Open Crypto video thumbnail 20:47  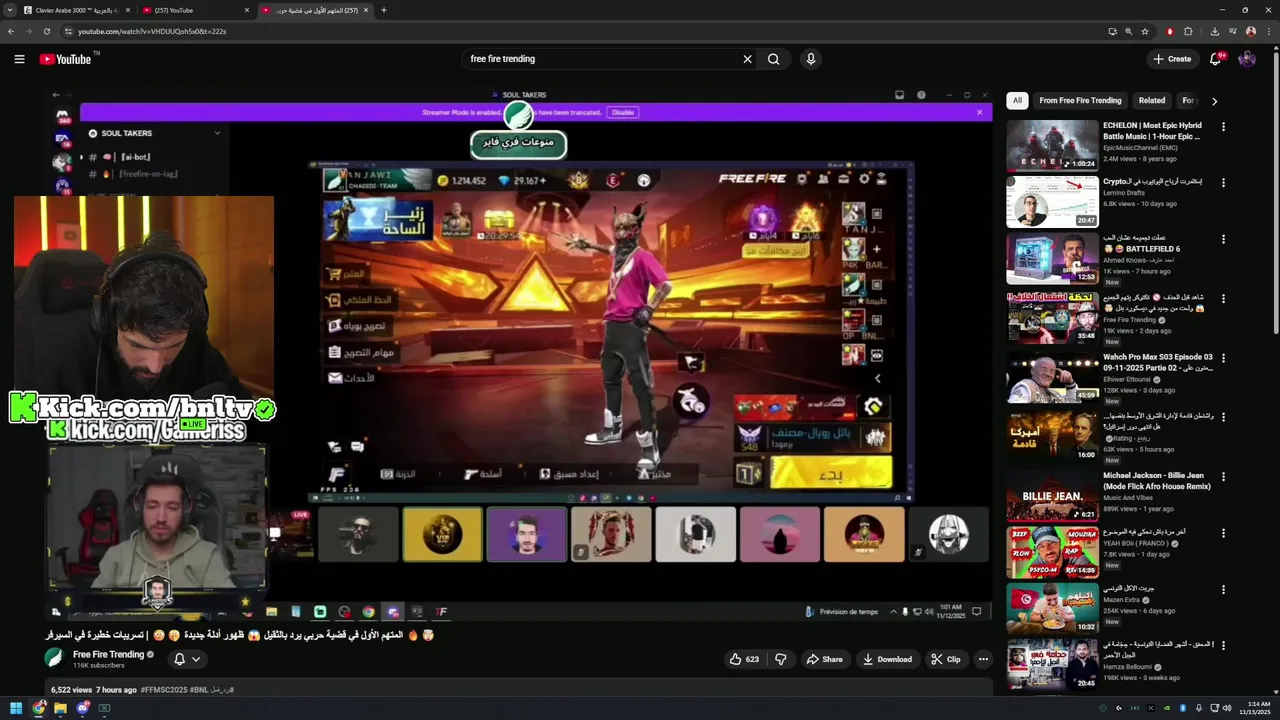pyautogui.click(x=1052, y=202)
